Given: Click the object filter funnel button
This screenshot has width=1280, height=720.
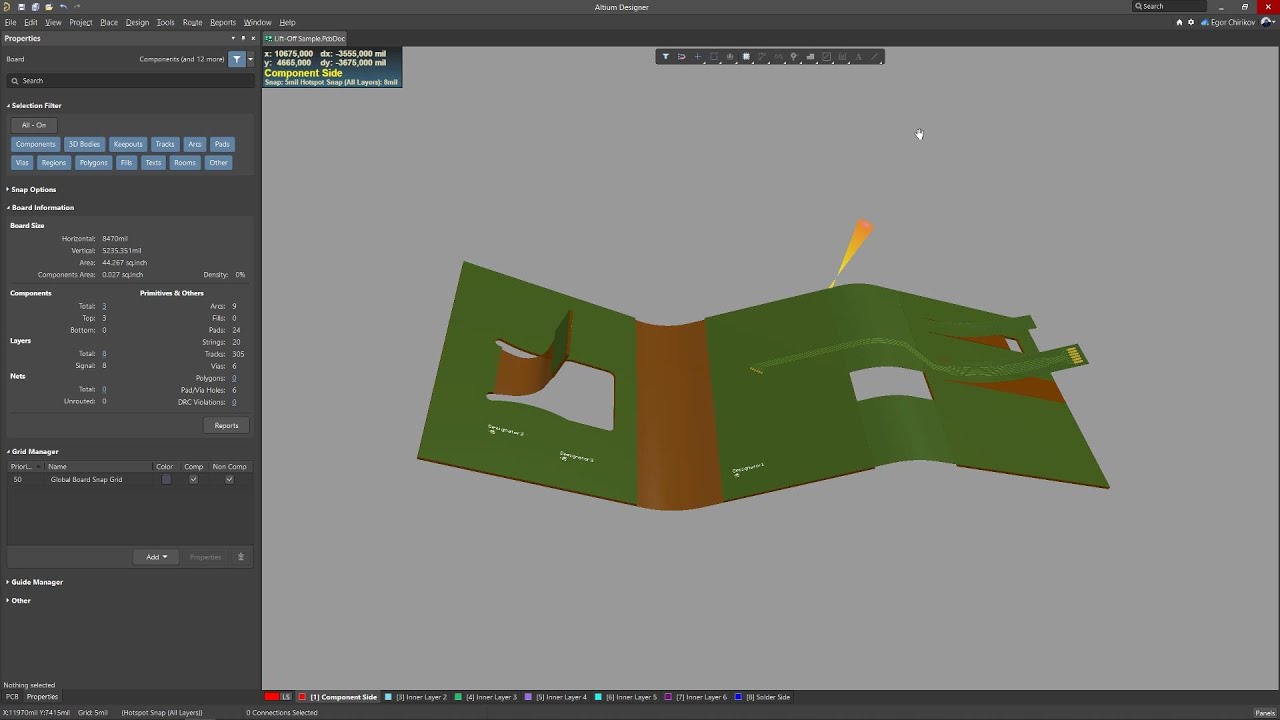Looking at the screenshot, I should point(237,59).
